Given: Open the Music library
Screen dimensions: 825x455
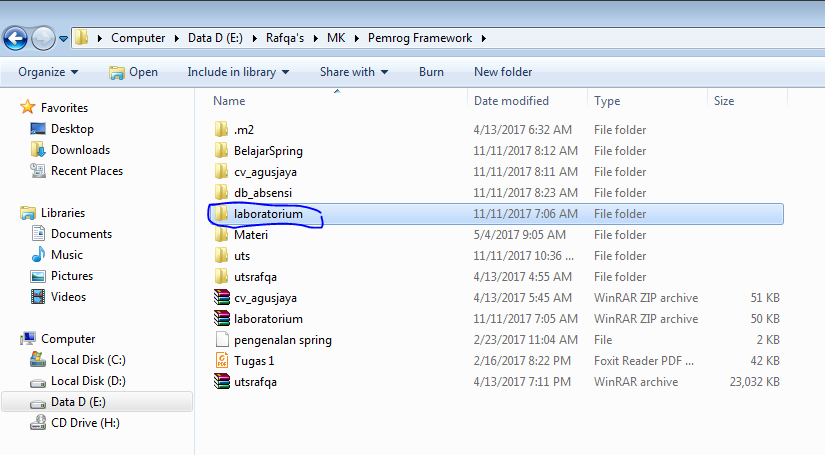Looking at the screenshot, I should point(66,255).
